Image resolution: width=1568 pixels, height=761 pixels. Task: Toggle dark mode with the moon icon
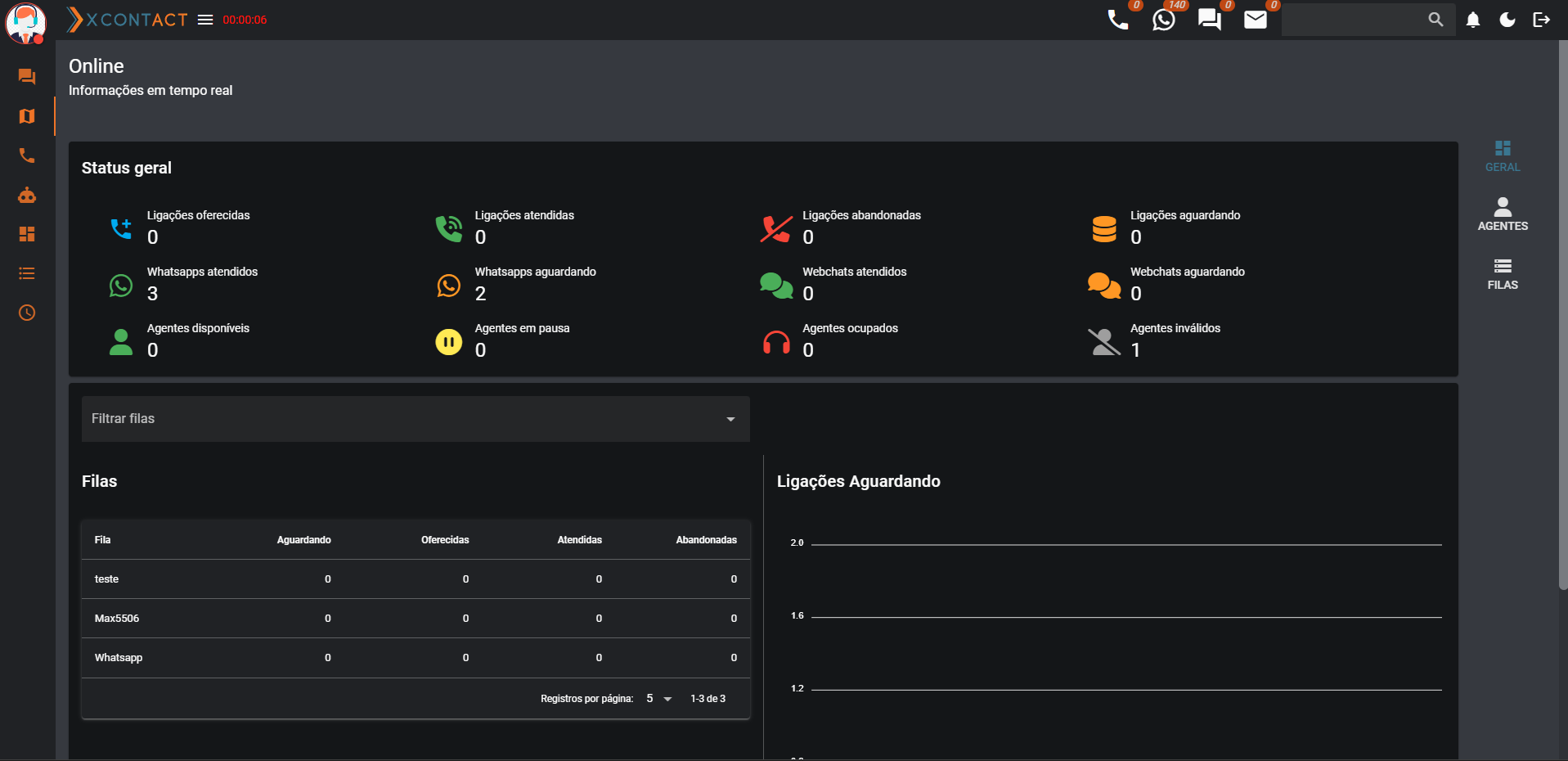coord(1507,20)
